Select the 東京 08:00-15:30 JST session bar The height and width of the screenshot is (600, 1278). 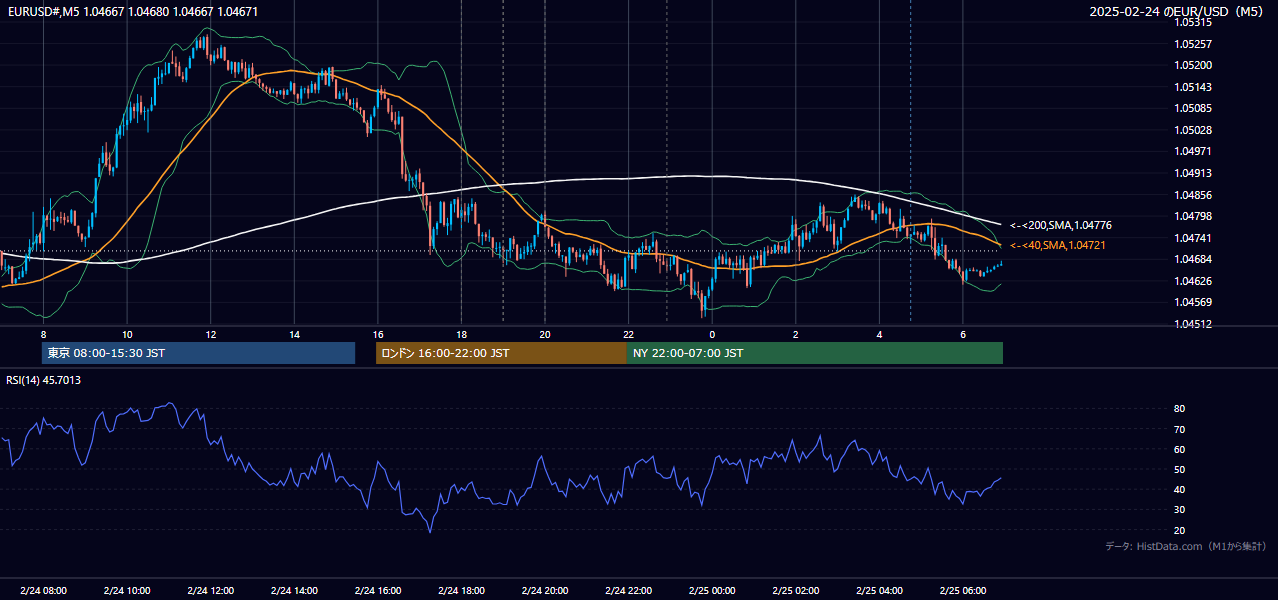(x=198, y=353)
